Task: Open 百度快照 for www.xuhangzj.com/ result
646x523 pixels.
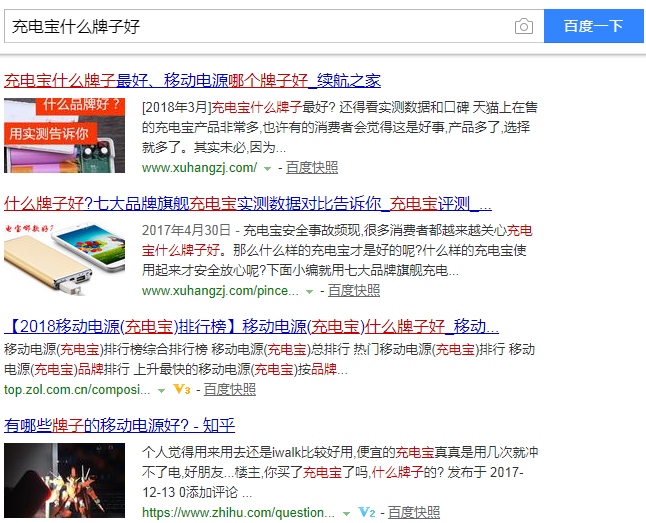Action: (x=312, y=168)
